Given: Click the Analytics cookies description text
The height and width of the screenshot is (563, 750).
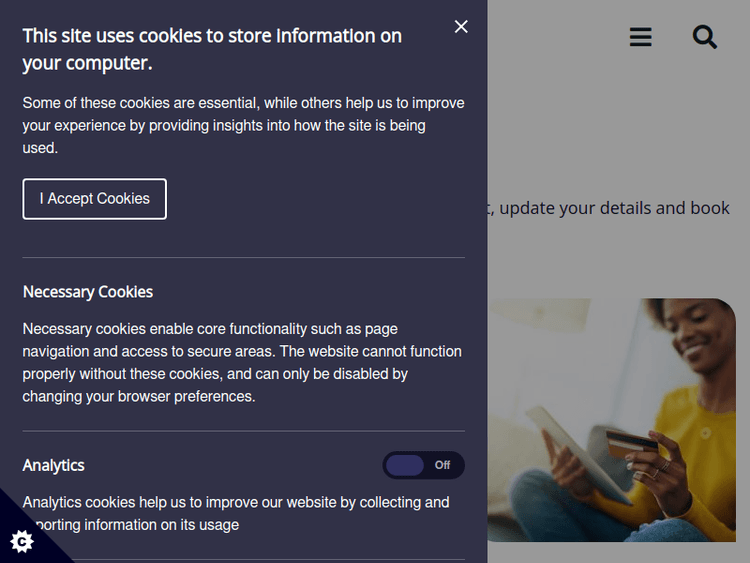Looking at the screenshot, I should tap(236, 513).
